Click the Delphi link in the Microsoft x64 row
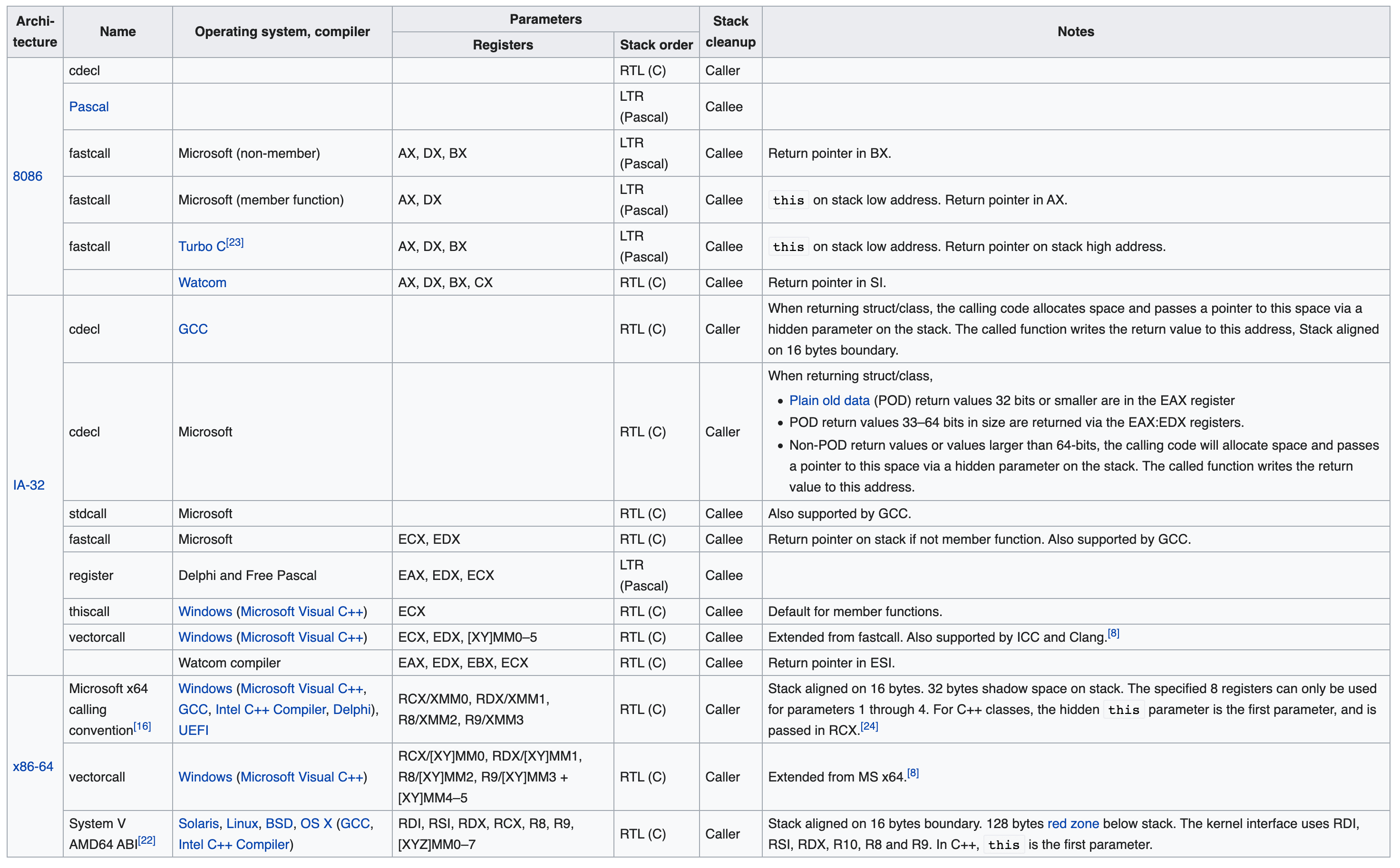Viewport: 1400px width, 868px height. pyautogui.click(x=352, y=710)
